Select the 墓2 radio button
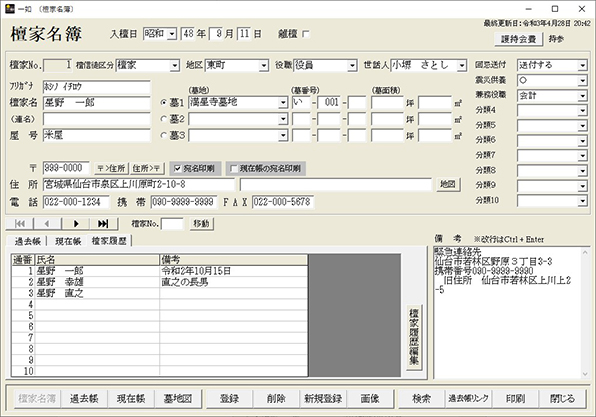Image resolution: width=596 pixels, height=417 pixels. [164, 119]
